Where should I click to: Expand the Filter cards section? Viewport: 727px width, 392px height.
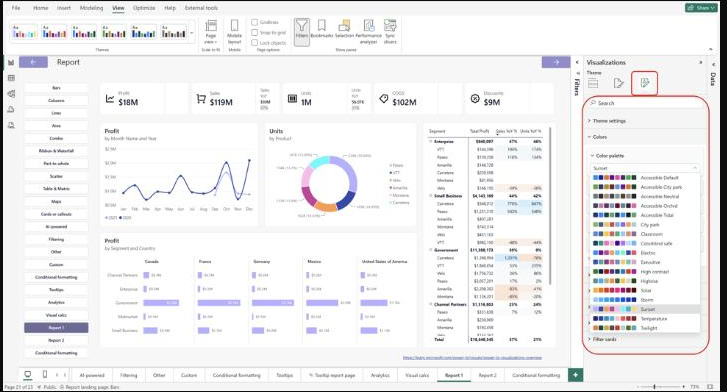602,339
